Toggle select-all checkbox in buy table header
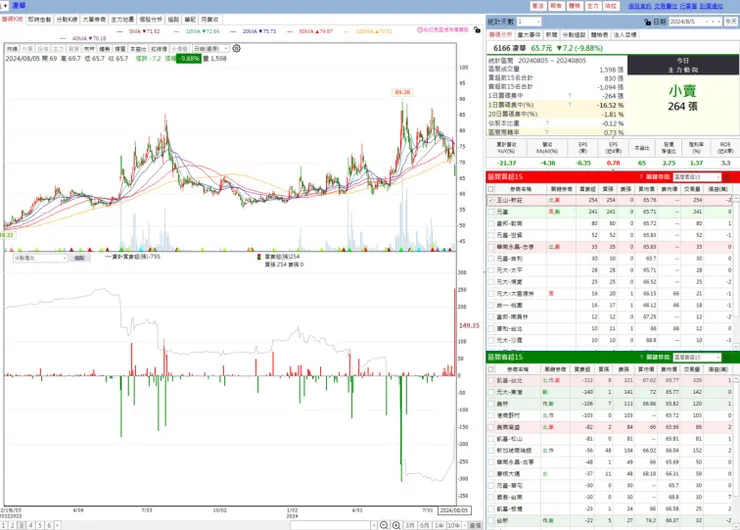Viewport: 740px width, 530px height. coord(491,189)
